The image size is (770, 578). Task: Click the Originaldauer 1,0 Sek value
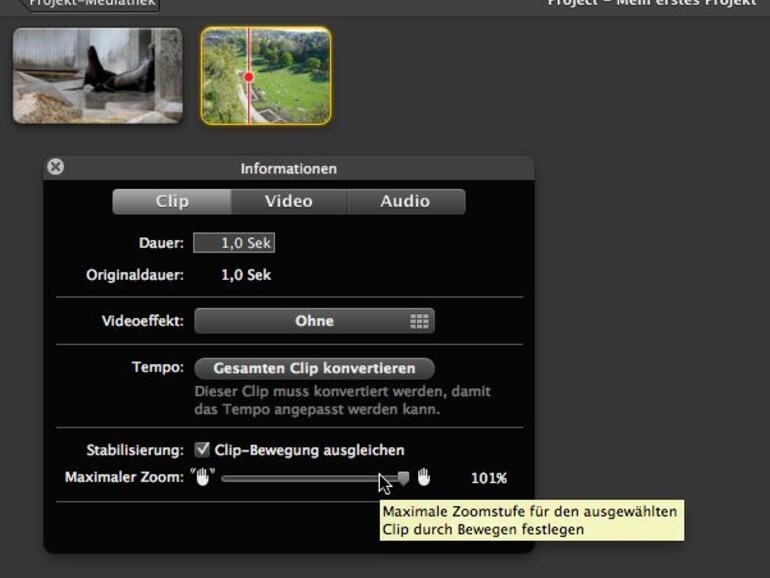point(246,275)
